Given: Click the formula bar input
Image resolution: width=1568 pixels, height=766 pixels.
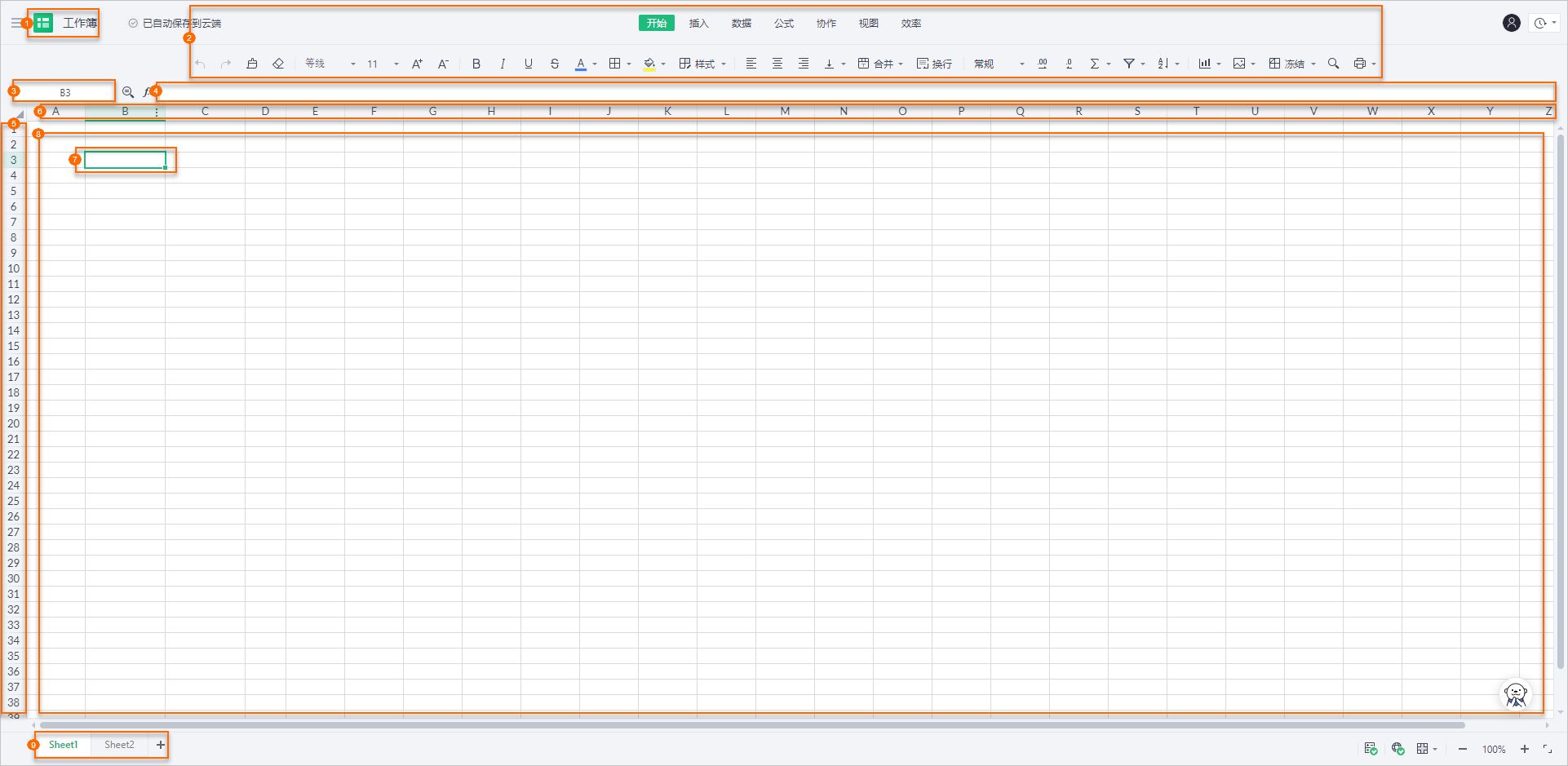Looking at the screenshot, I should (857, 92).
